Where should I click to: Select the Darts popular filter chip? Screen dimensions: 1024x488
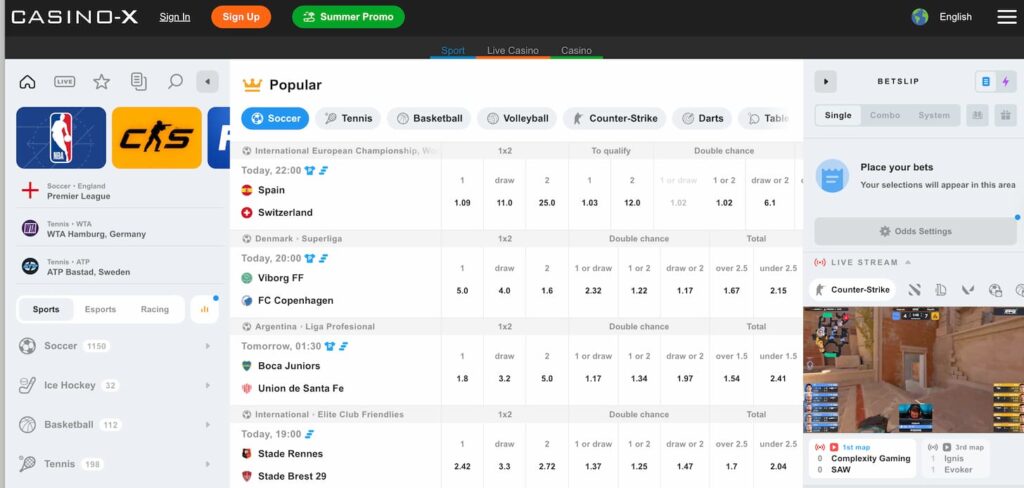pos(702,118)
